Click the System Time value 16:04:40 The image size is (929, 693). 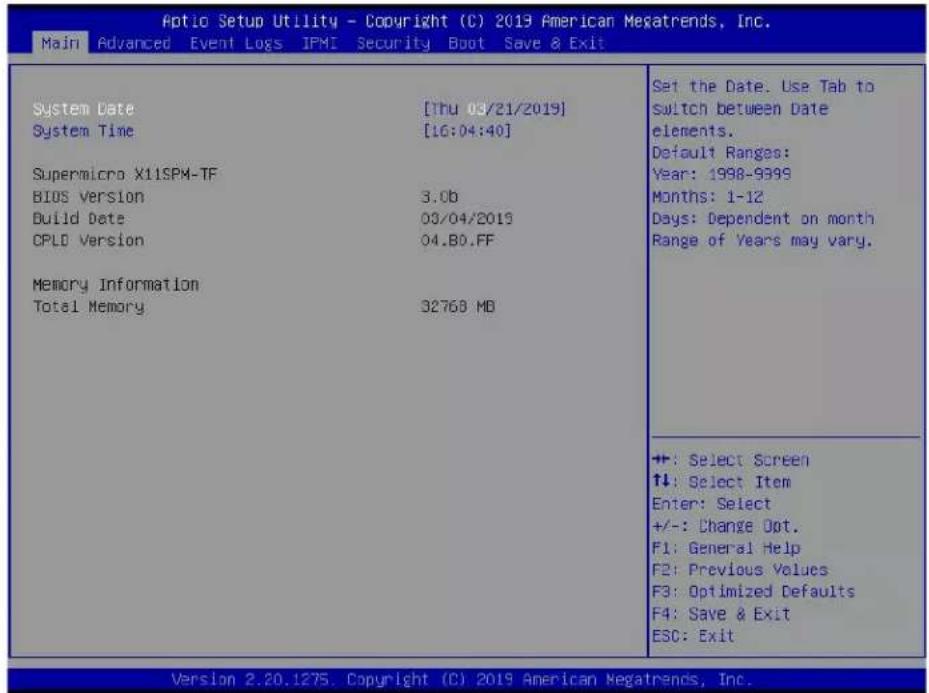tap(467, 131)
